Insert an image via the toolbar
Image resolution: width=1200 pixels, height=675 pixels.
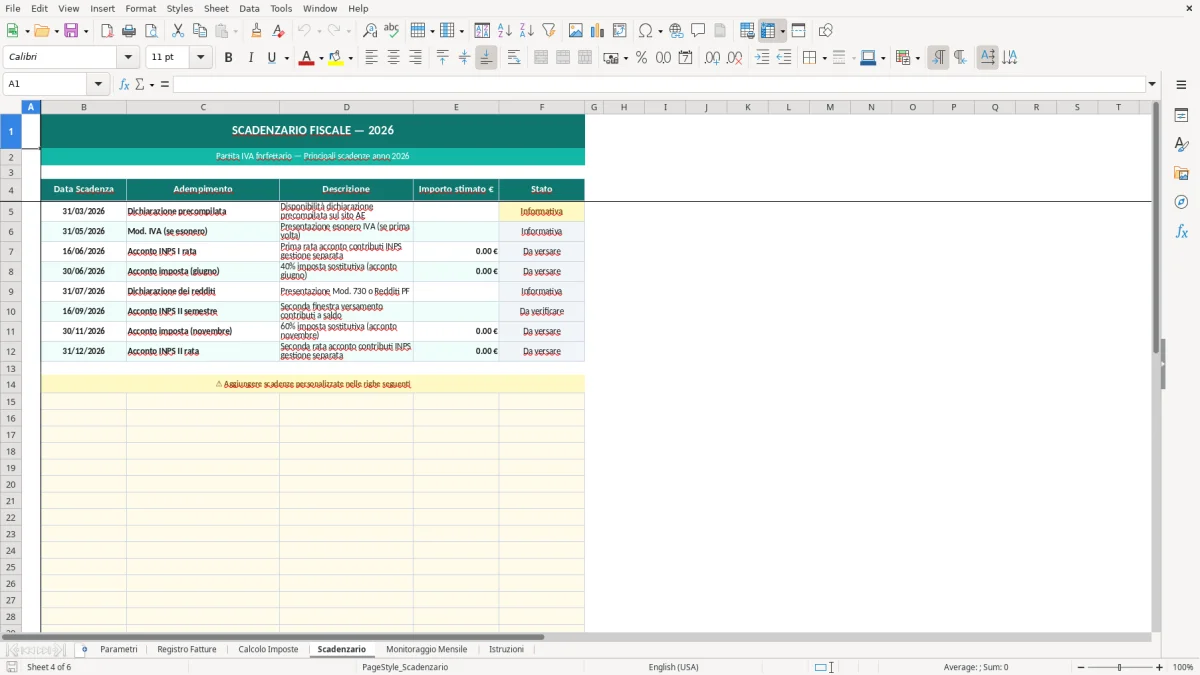(x=576, y=31)
